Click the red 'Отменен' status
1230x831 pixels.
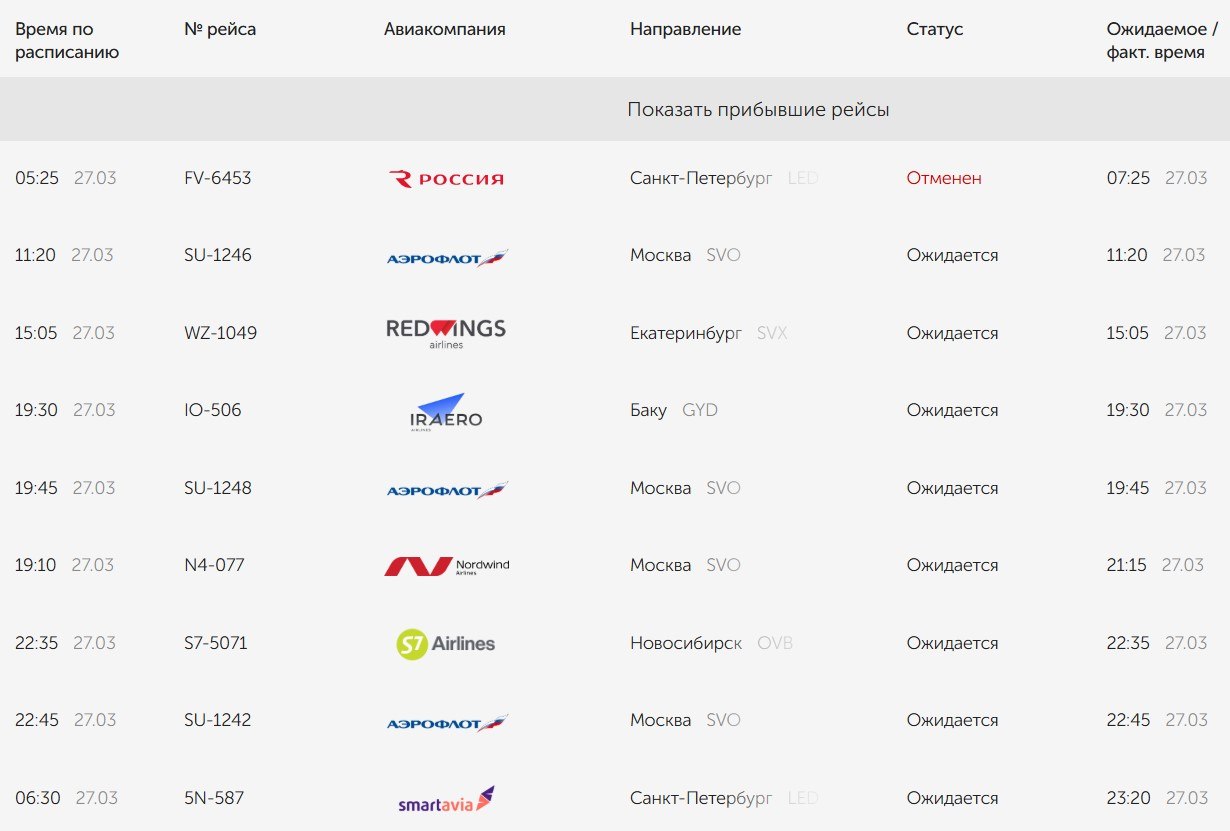pos(944,178)
